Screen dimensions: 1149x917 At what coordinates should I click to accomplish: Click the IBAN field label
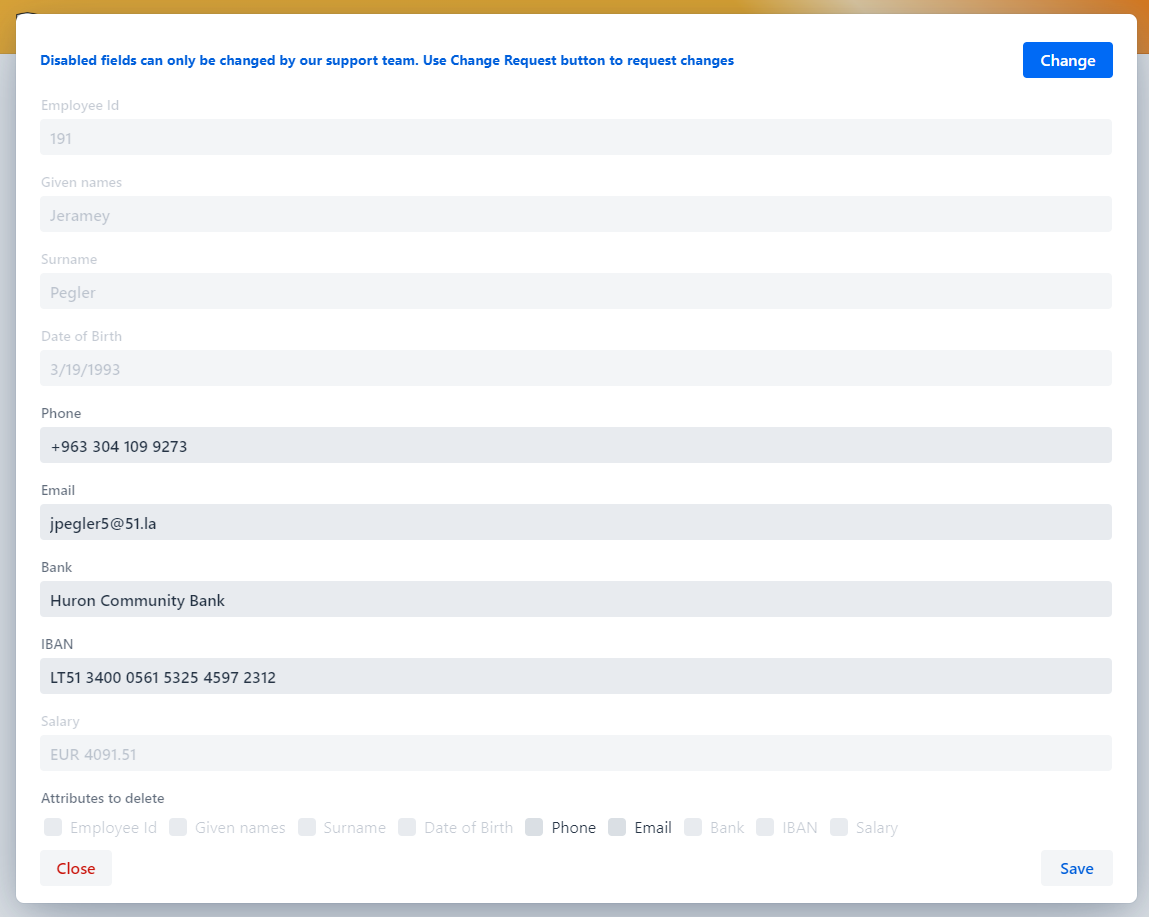(x=57, y=644)
